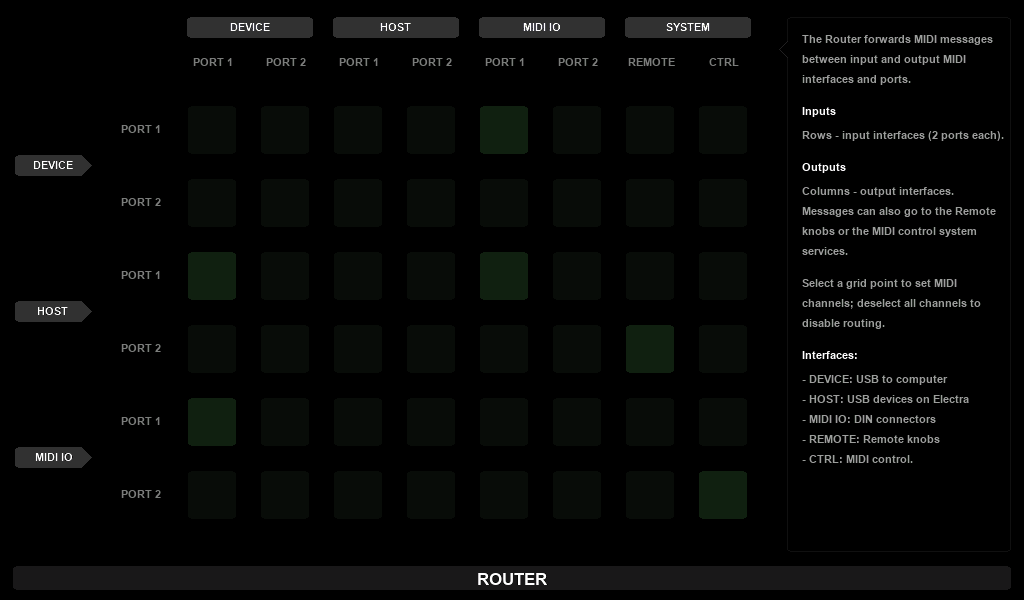Enable routing HOST Port 2 input to HOST Port 2 output

[x=431, y=349]
